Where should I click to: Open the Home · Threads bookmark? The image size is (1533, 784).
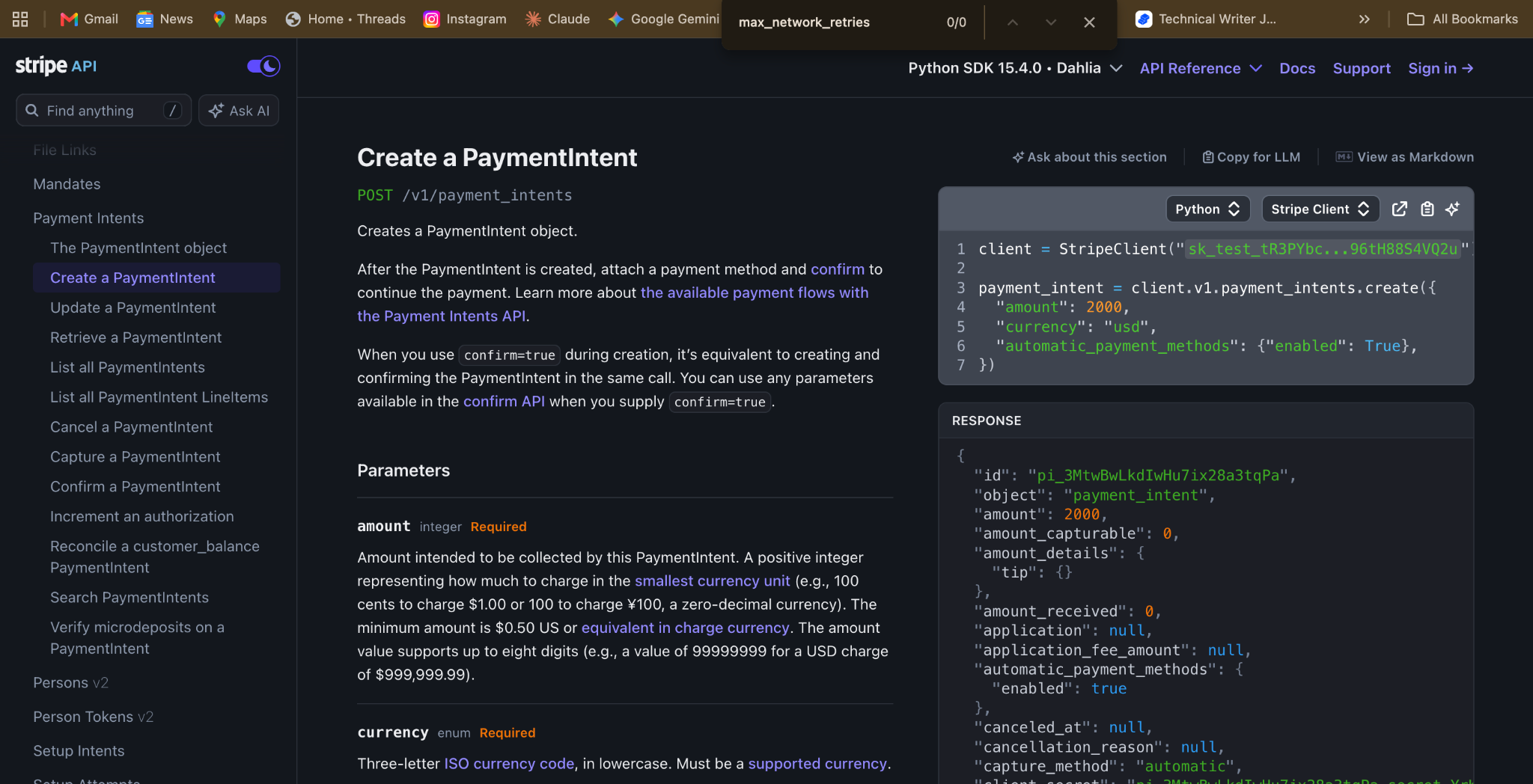(346, 19)
